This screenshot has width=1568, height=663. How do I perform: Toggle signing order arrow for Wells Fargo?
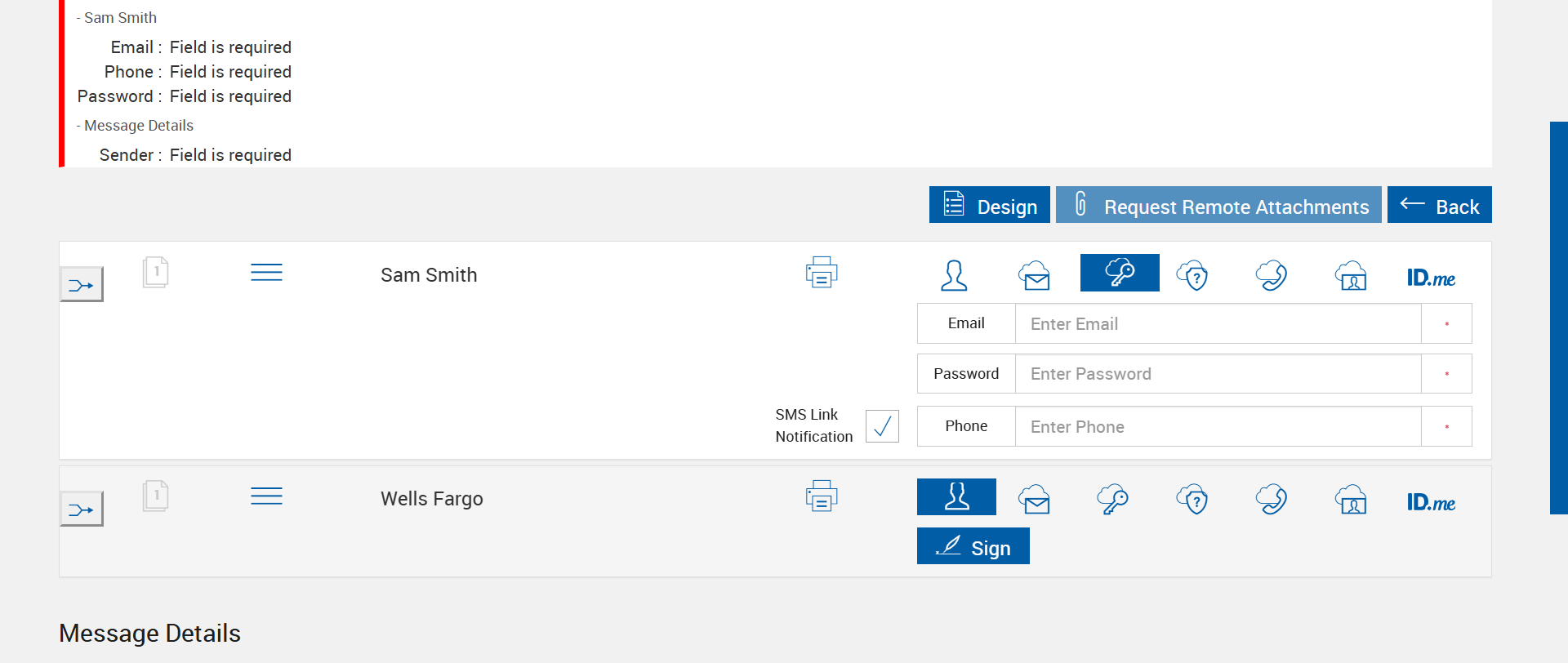(x=82, y=509)
